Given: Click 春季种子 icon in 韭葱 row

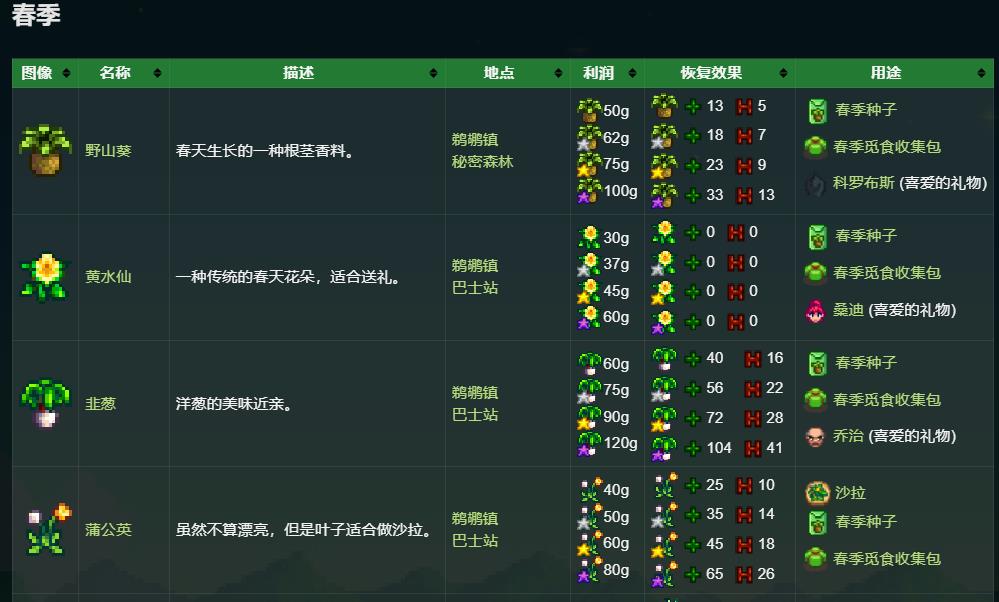Looking at the screenshot, I should coord(817,363).
